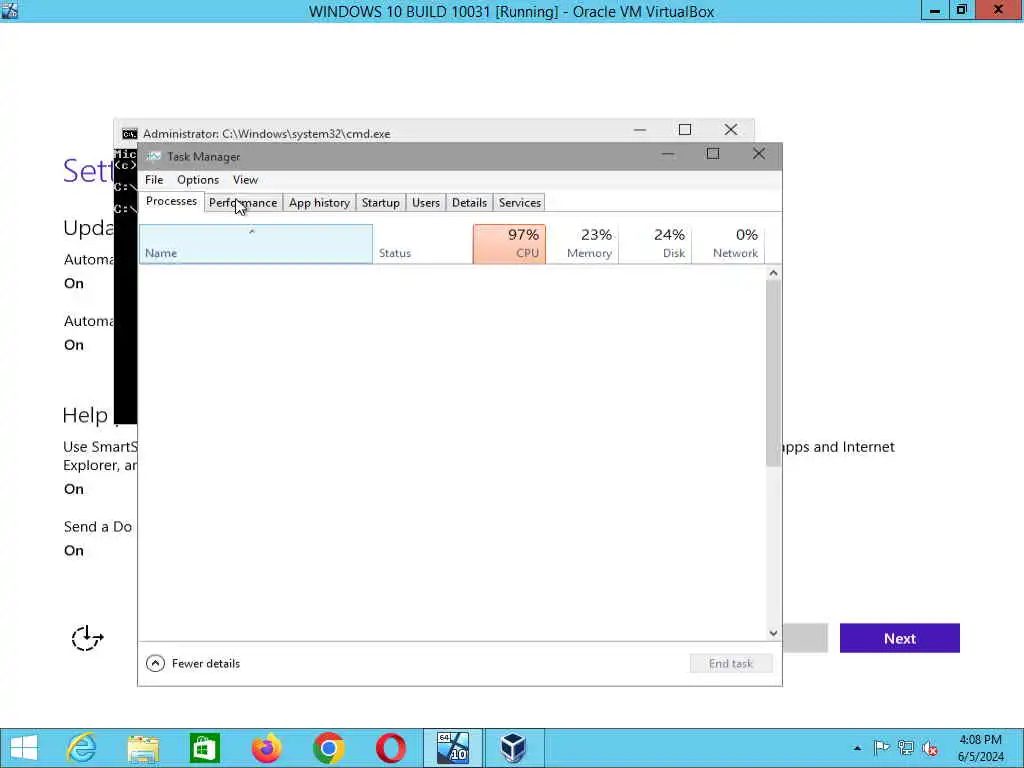Close the Task Manager window
1024x768 pixels.
point(758,155)
